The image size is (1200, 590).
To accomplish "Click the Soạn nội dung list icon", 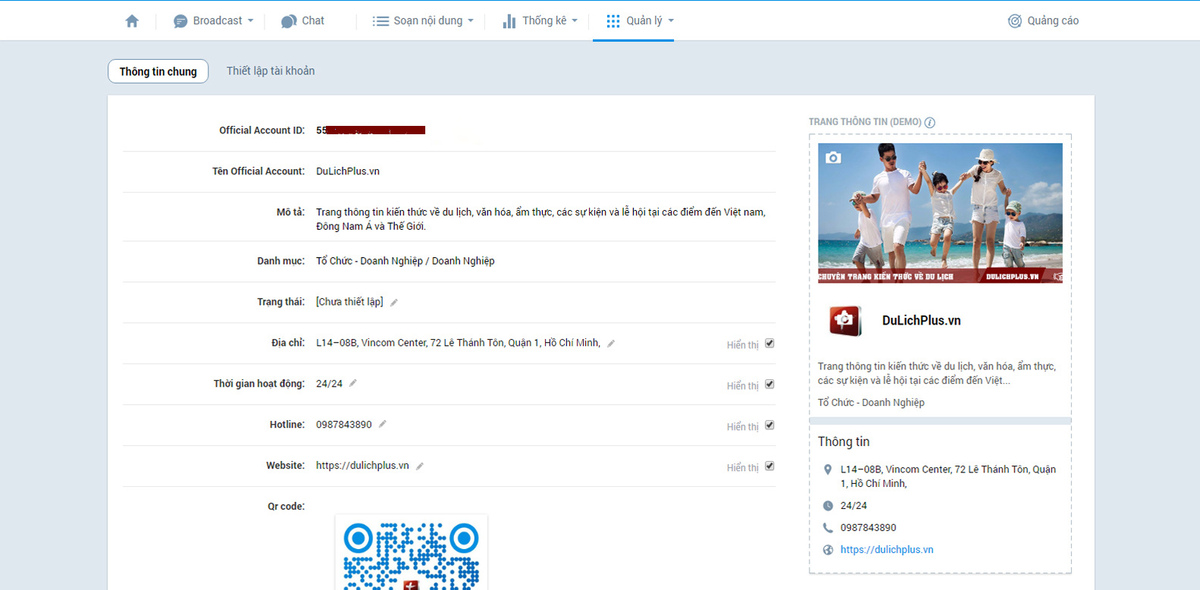I will 380,21.
